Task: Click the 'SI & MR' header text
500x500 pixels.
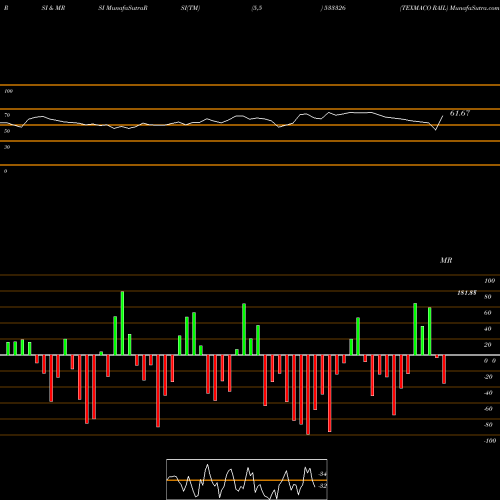Action: point(53,8)
